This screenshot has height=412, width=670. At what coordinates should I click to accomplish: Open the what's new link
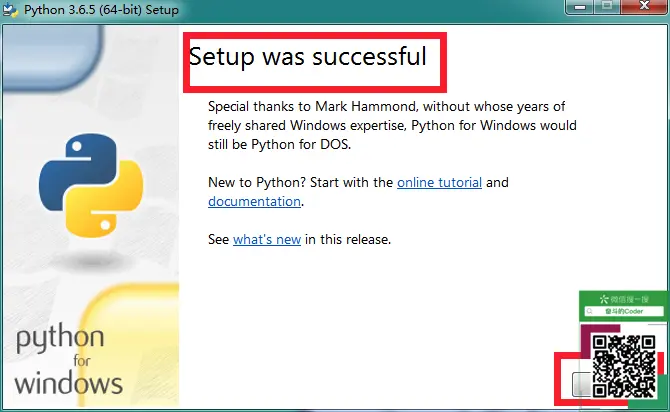tap(267, 239)
